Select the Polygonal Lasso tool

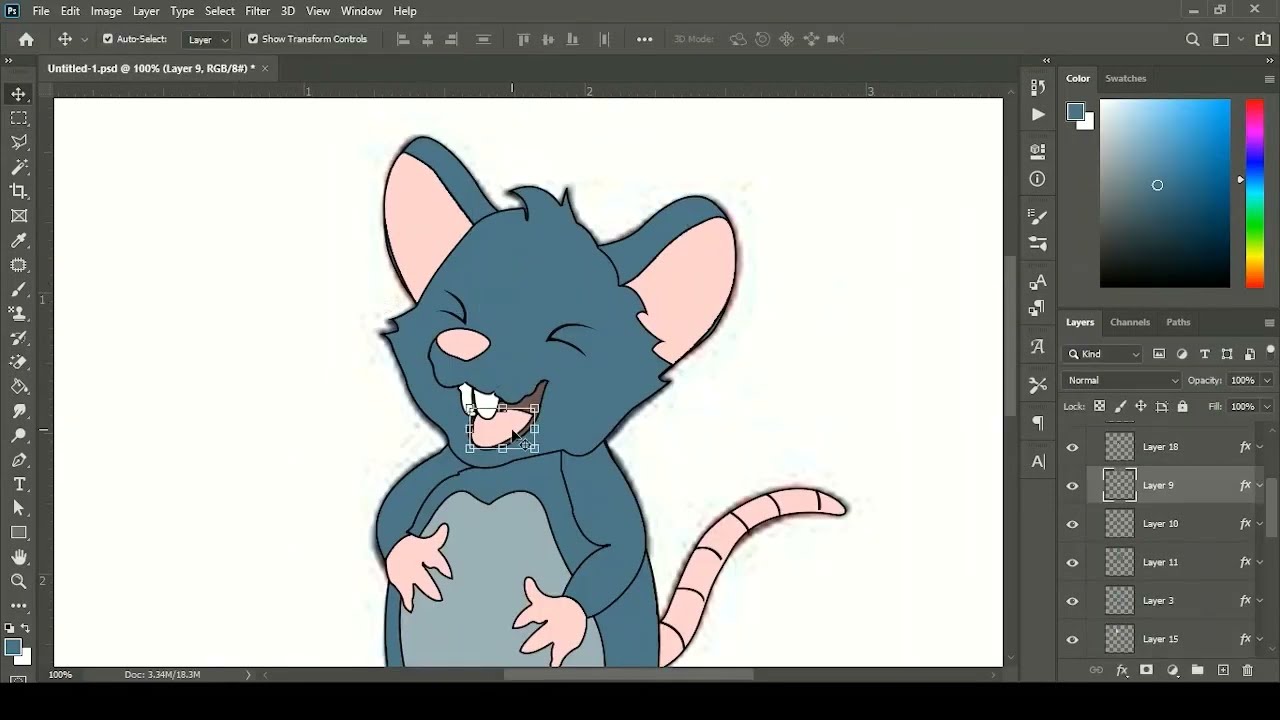pyautogui.click(x=19, y=143)
